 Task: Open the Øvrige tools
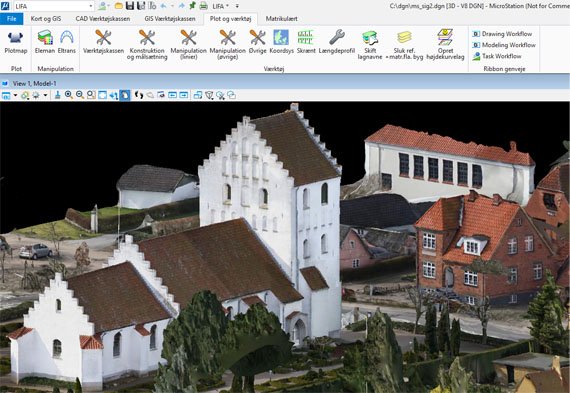(257, 43)
